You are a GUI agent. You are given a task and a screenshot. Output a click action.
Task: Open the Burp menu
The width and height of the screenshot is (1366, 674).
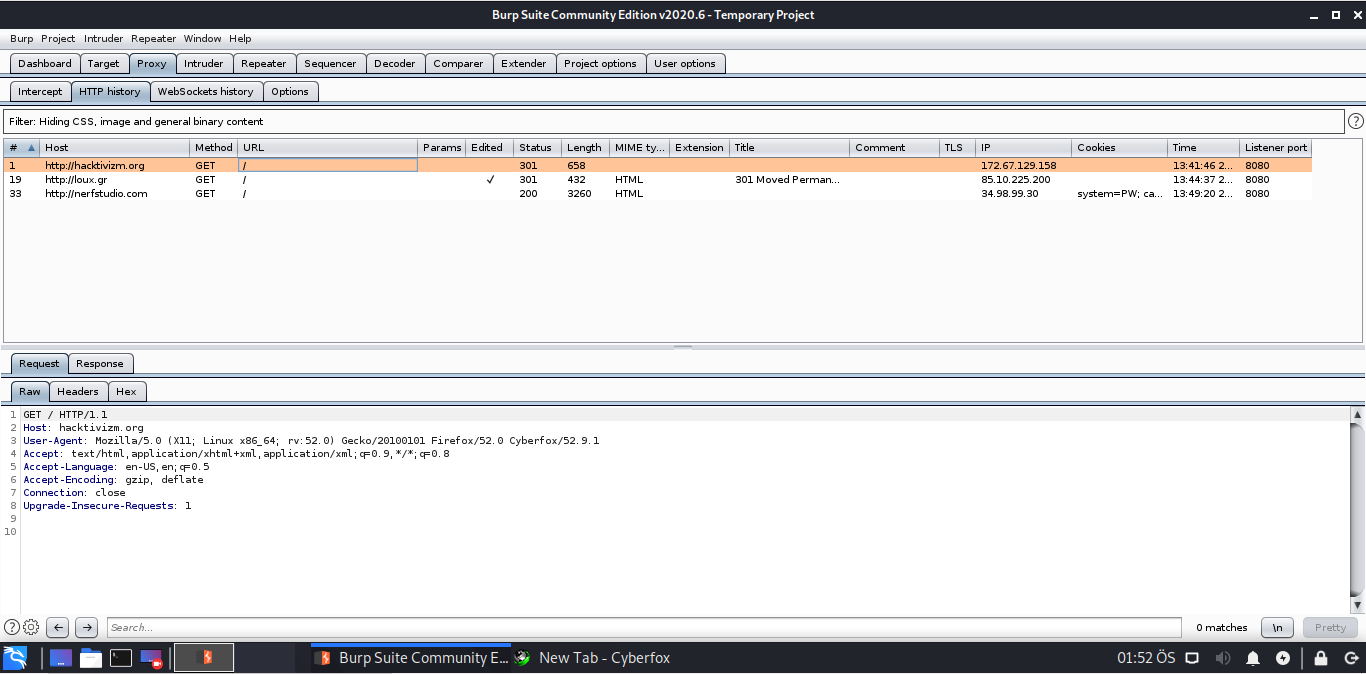coord(21,38)
